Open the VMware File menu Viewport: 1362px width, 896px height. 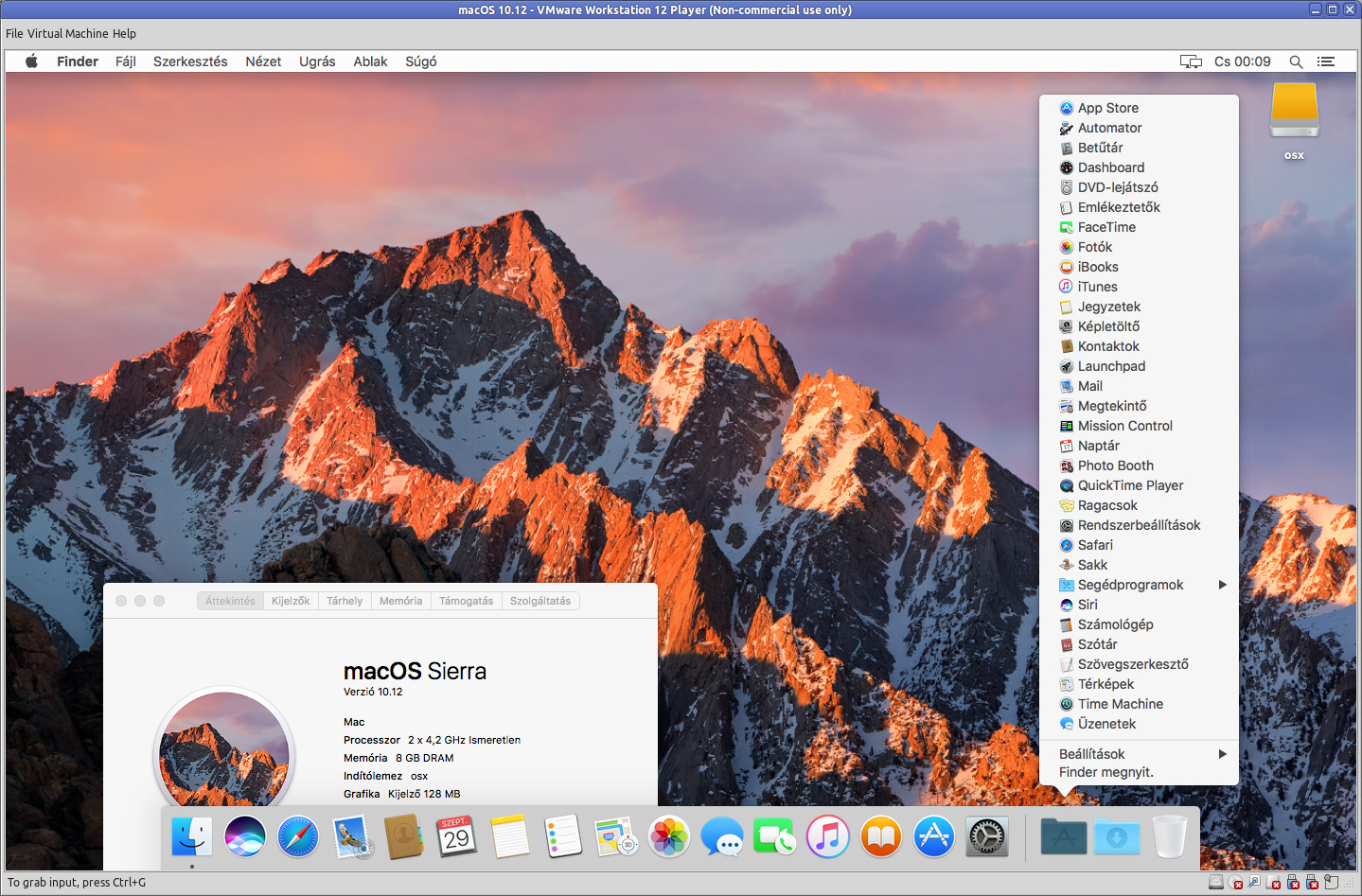point(14,33)
